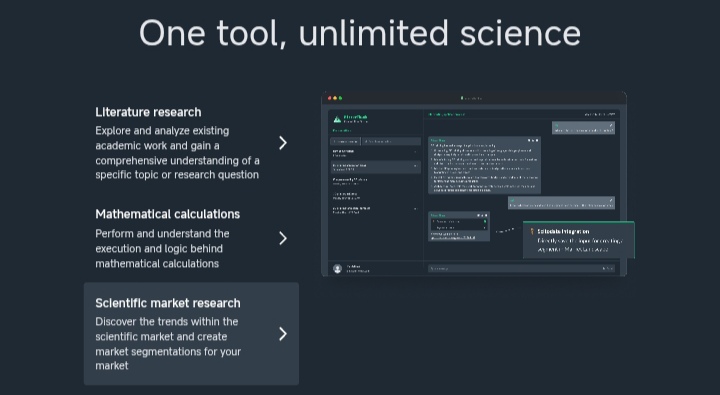Expand the Literature research chevron arrow

(x=283, y=143)
